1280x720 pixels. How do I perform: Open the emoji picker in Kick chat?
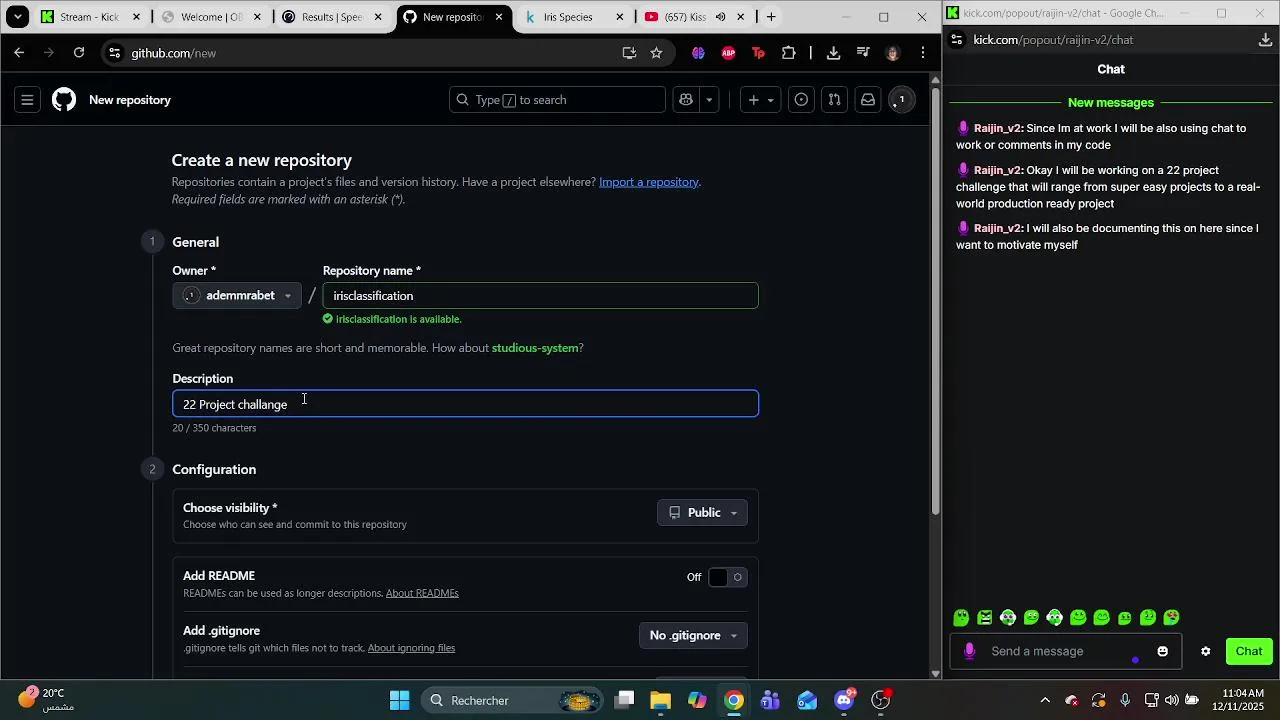click(x=1162, y=652)
